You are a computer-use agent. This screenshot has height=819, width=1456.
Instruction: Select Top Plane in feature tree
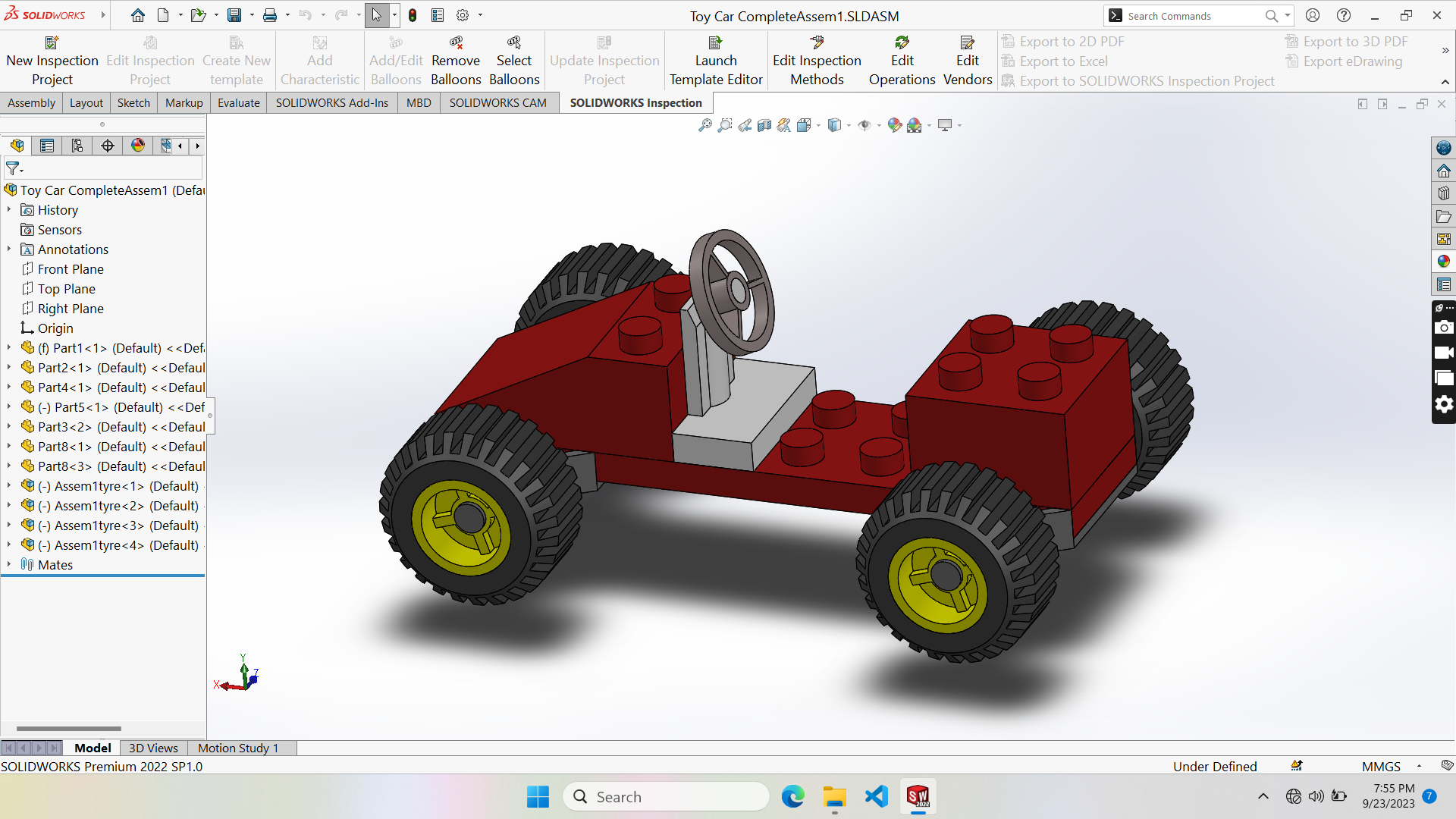tap(66, 289)
